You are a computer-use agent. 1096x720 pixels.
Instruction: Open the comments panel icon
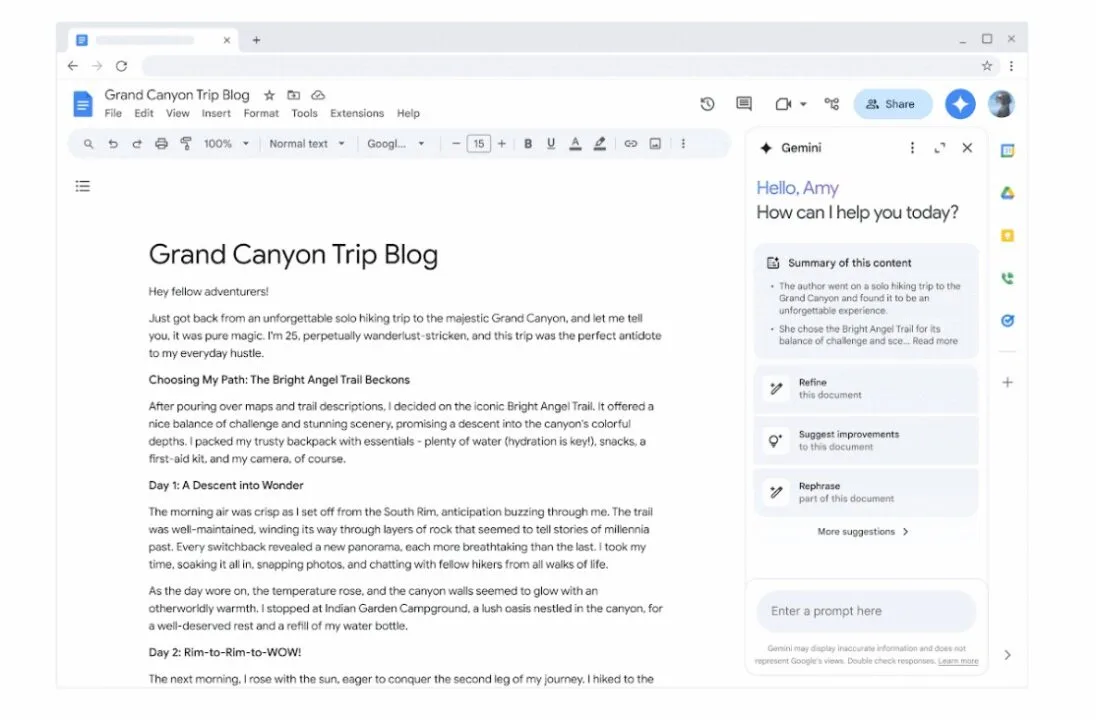click(x=743, y=104)
